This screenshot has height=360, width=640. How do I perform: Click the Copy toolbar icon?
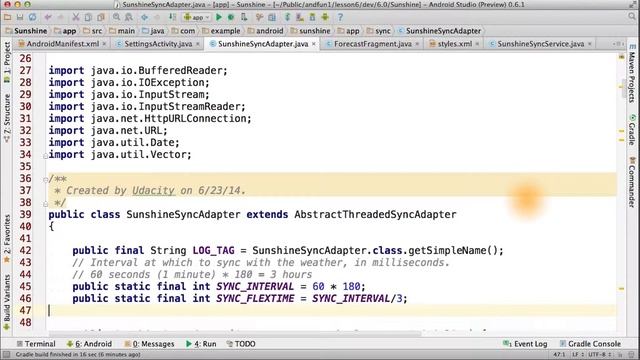pos(88,17)
